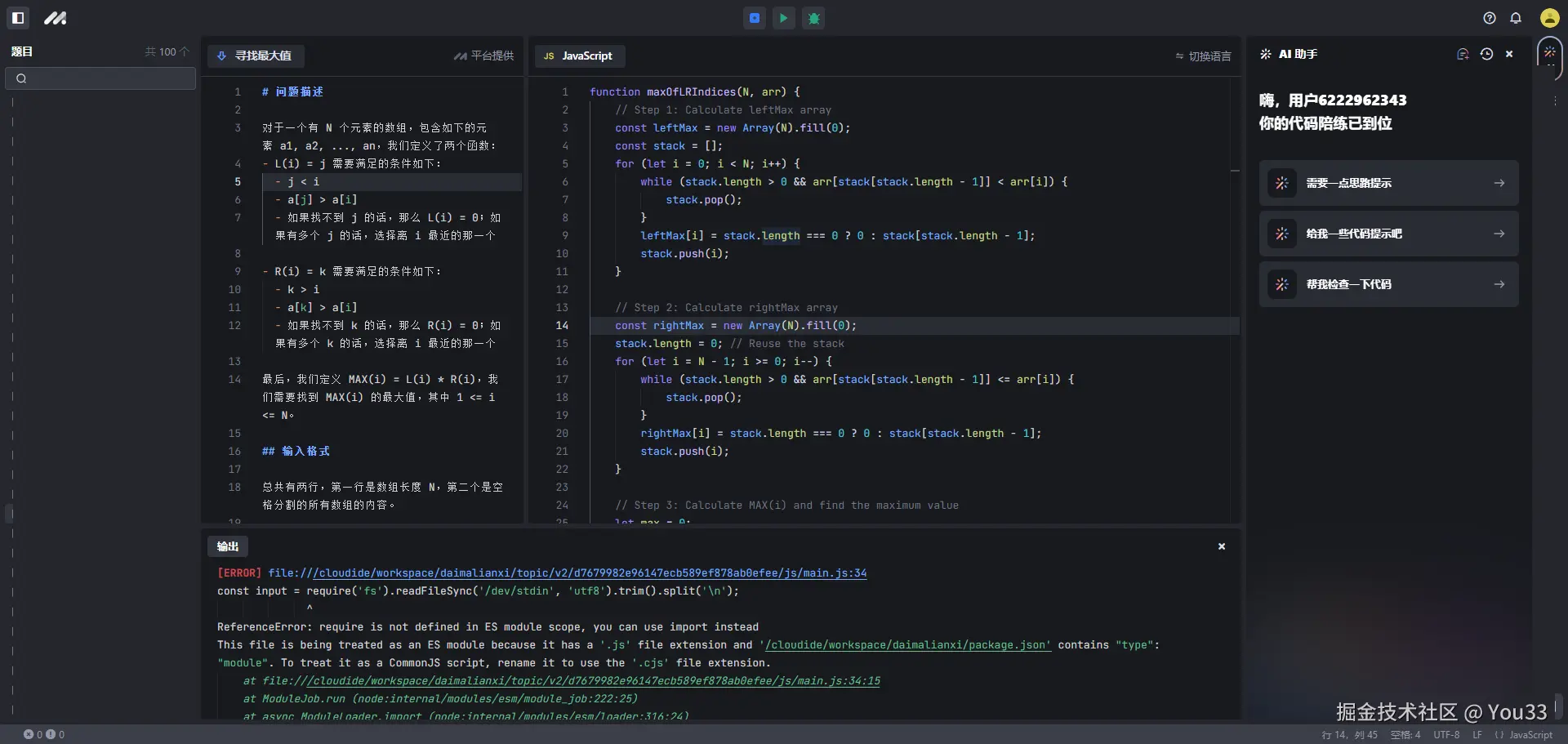Screen dimensions: 1568x744
Task: Click the green Run code play button
Action: pyautogui.click(x=784, y=18)
